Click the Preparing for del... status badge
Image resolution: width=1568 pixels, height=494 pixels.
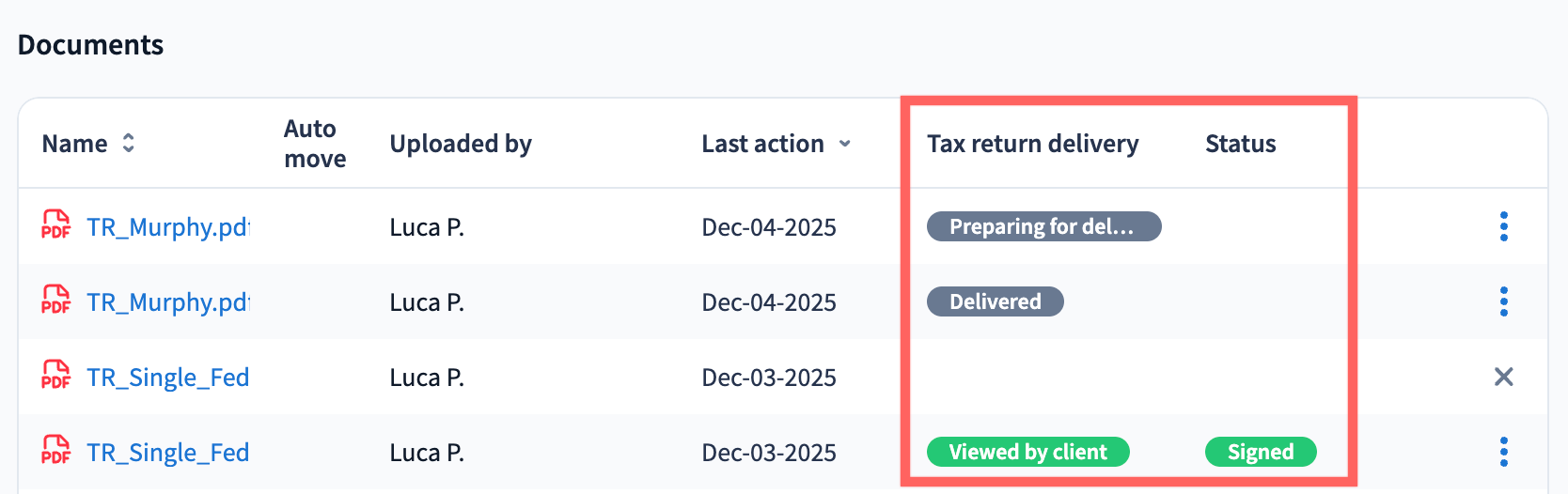(1043, 226)
